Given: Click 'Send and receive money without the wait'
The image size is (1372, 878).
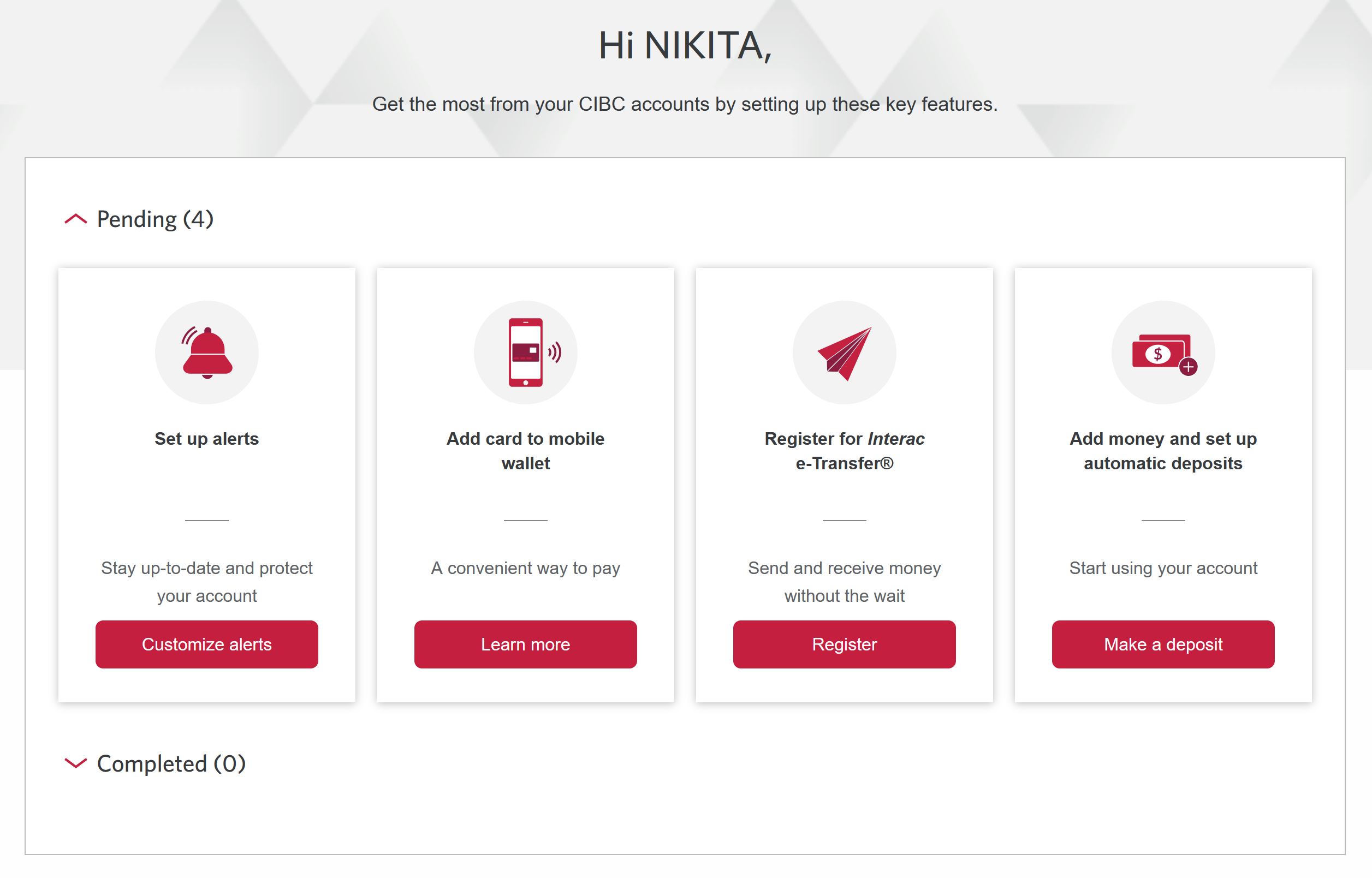Looking at the screenshot, I should pos(844,582).
